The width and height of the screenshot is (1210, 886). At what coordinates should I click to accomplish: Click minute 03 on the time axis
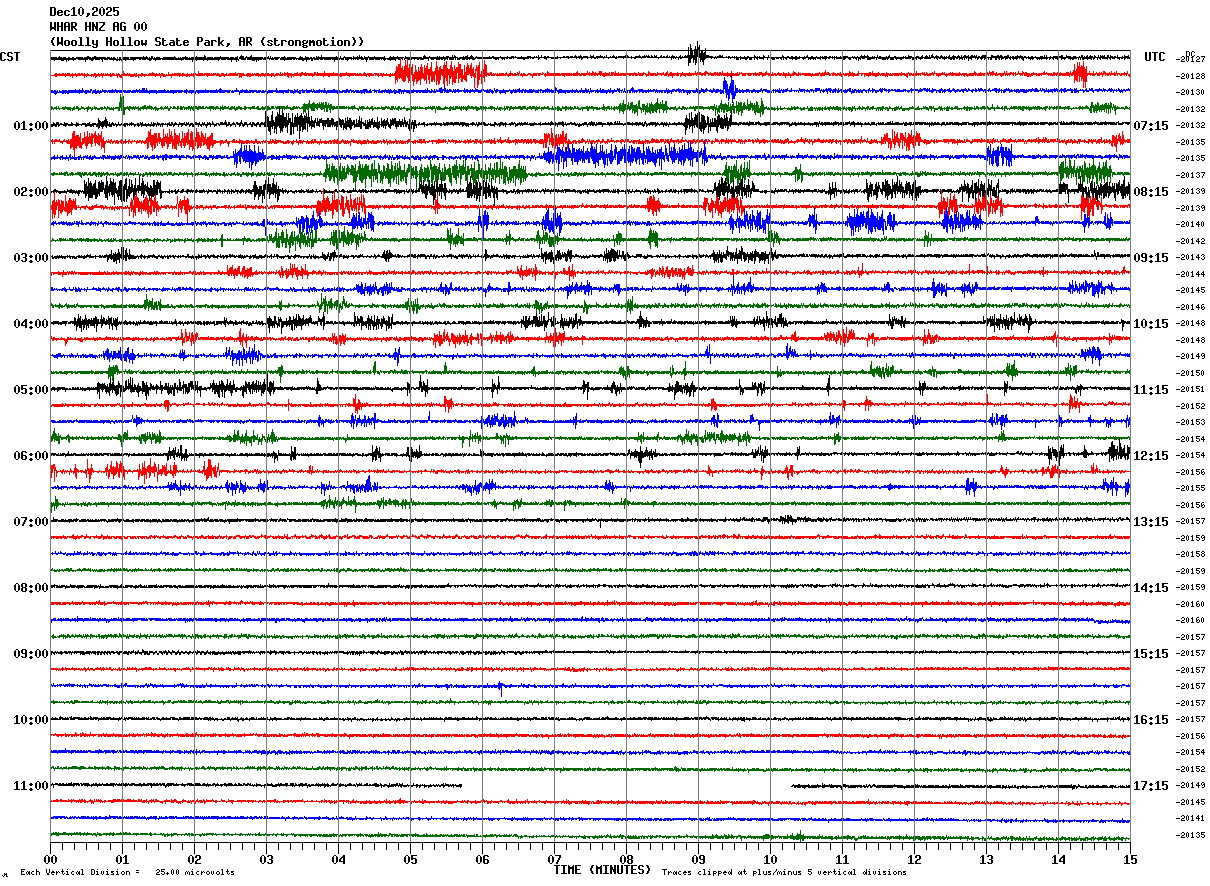point(266,859)
